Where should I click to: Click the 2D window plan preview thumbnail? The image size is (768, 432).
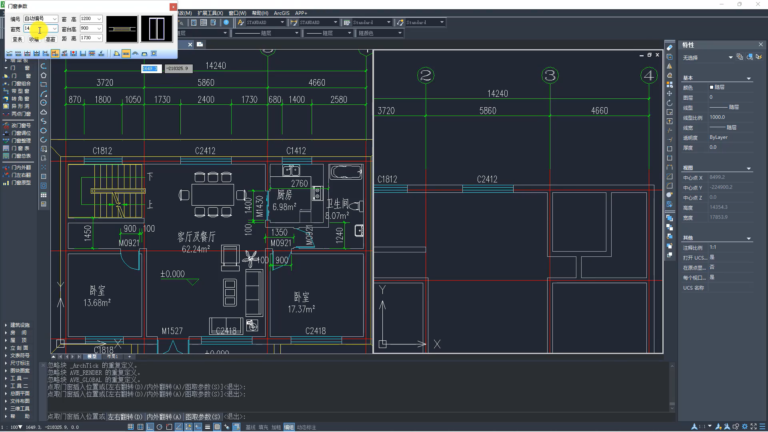pyautogui.click(x=122, y=29)
